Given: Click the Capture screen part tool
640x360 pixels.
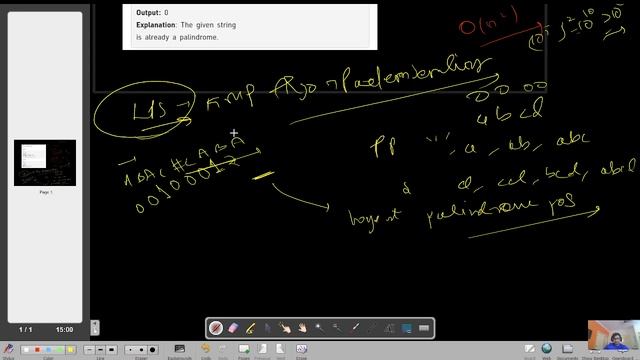Looking at the screenshot, I should tap(407, 328).
